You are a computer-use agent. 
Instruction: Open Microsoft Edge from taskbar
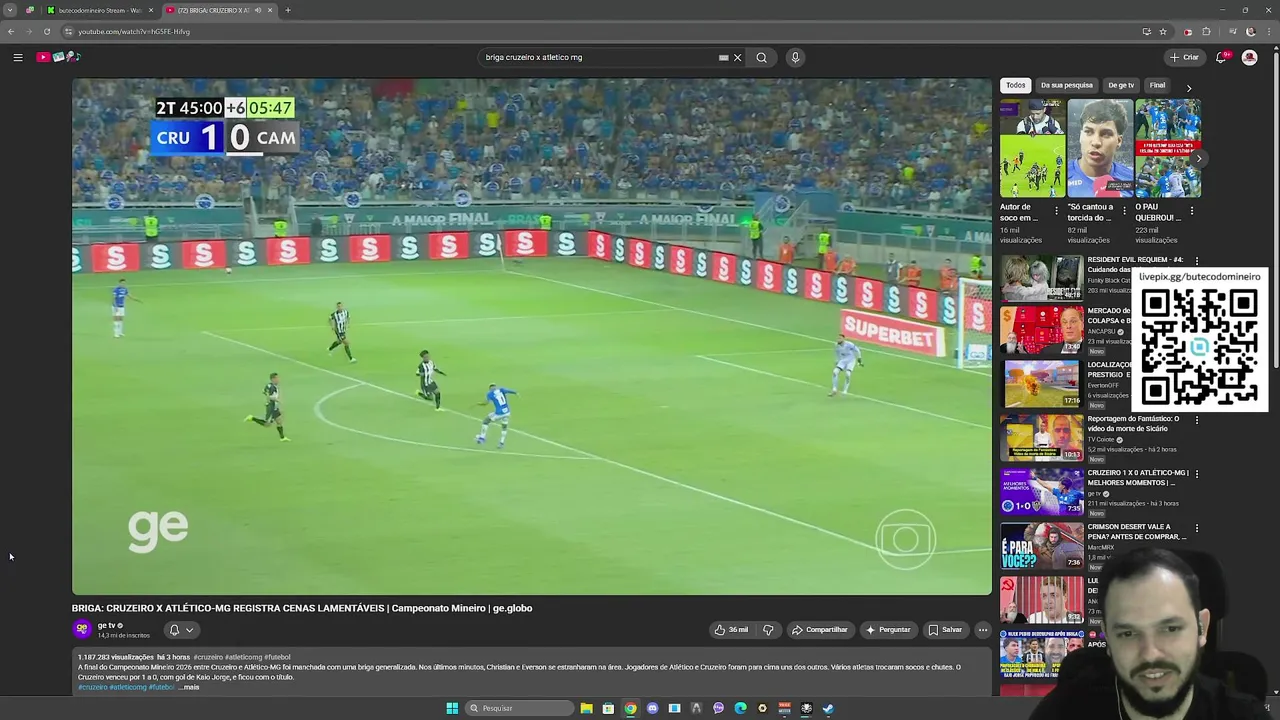pos(740,708)
